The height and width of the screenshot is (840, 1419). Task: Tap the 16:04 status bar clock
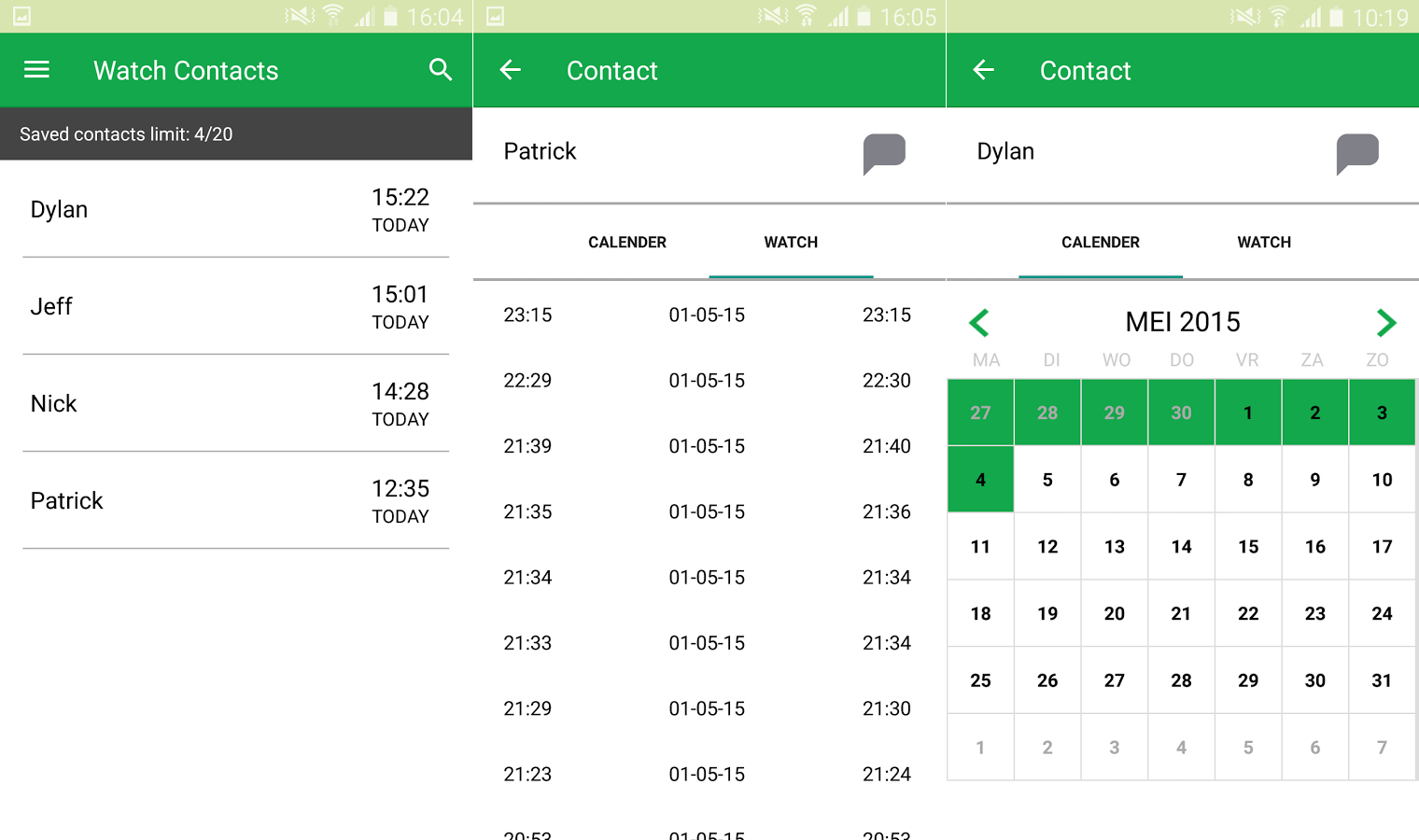tap(435, 17)
